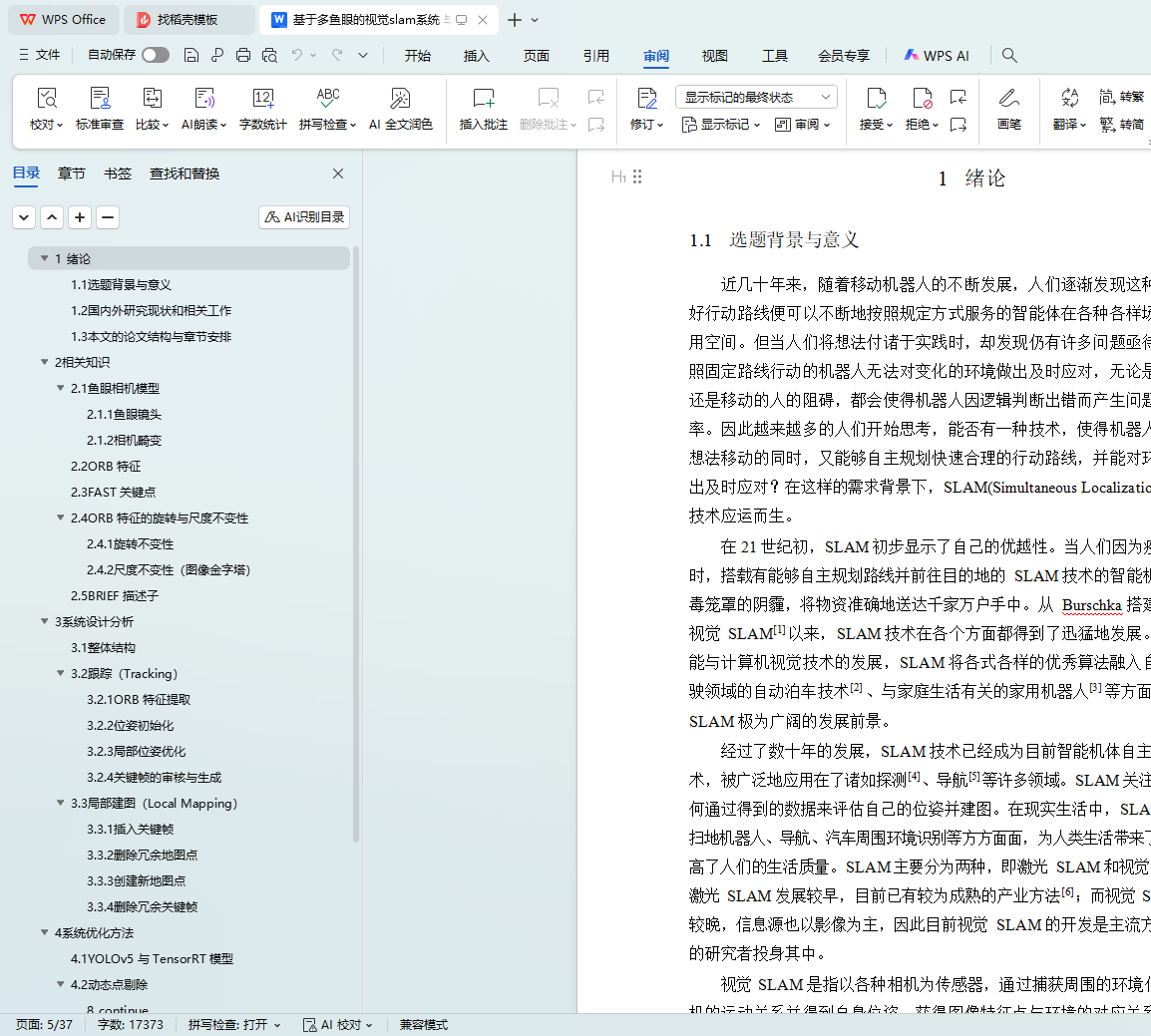Collapse the 2.1鱼眼相机模型 outline node

pos(61,389)
